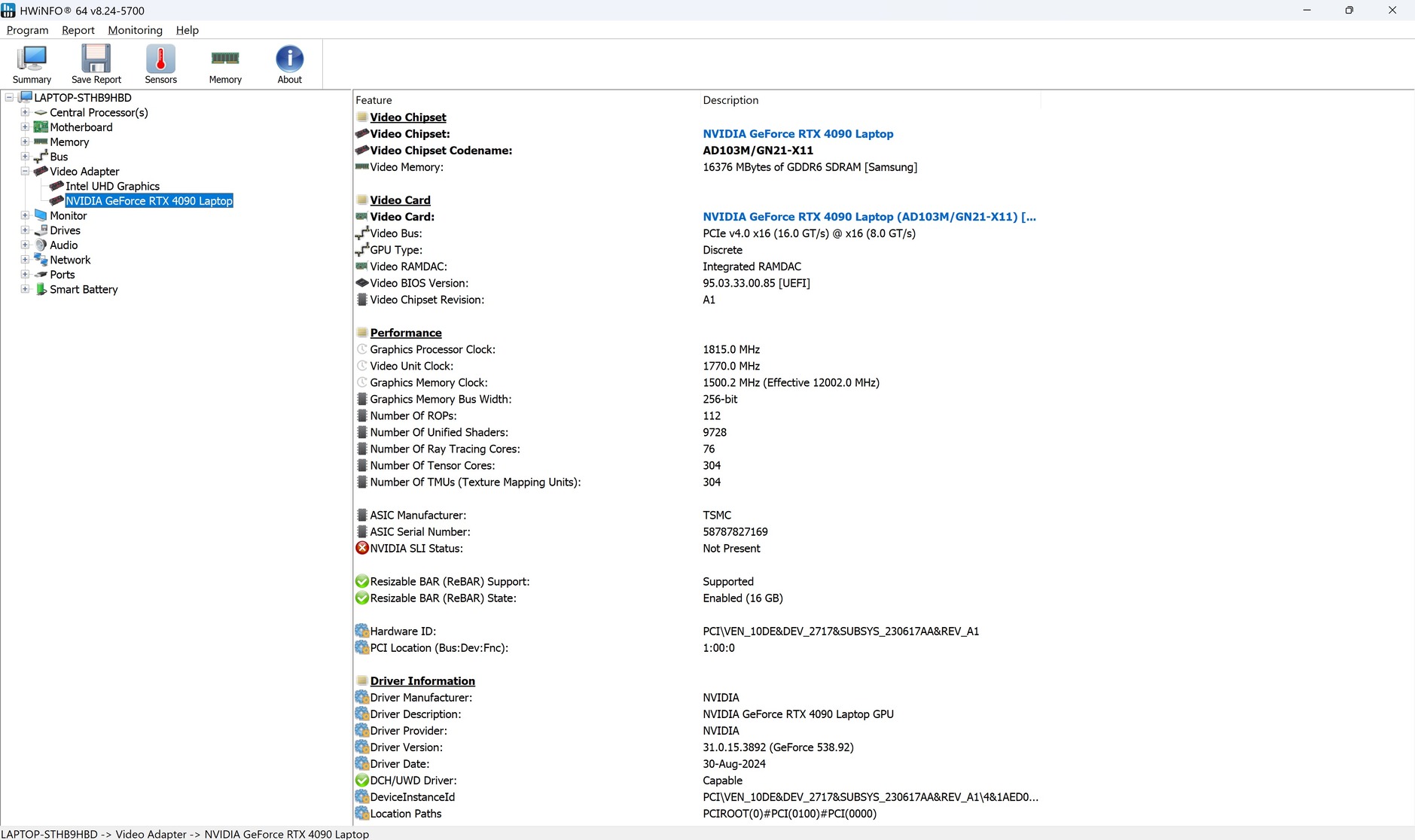Click the Drives tree icon
Image resolution: width=1415 pixels, height=840 pixels.
41,230
